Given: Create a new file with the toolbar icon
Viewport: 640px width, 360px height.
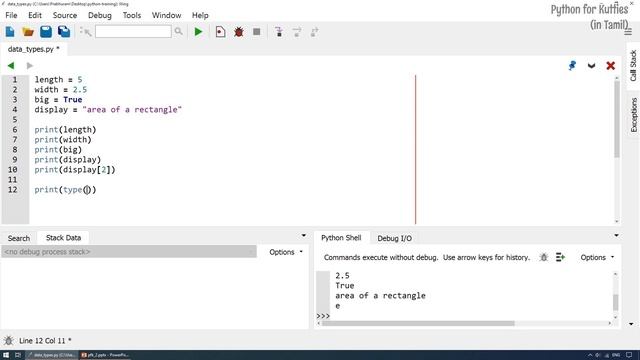Looking at the screenshot, I should coord(10,32).
